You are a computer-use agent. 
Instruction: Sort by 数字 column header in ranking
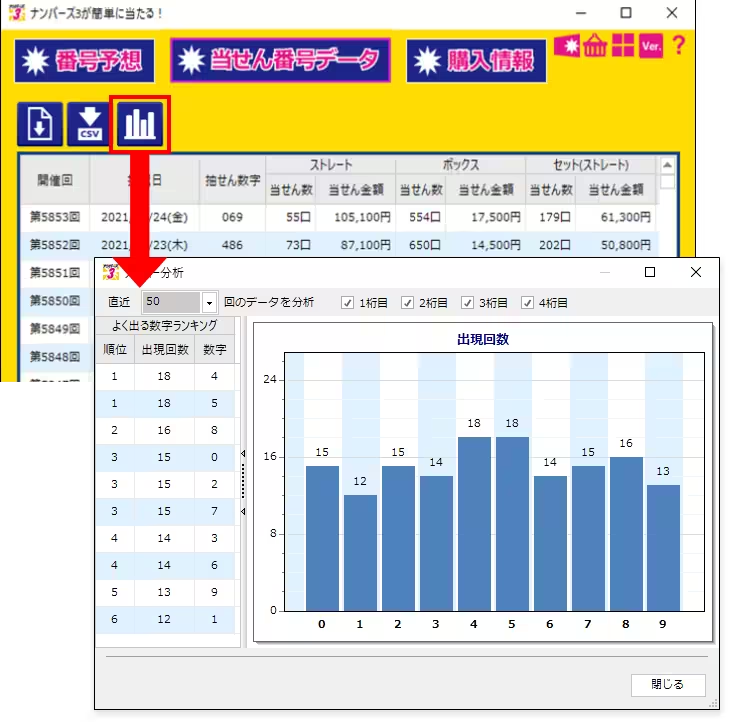pos(214,349)
